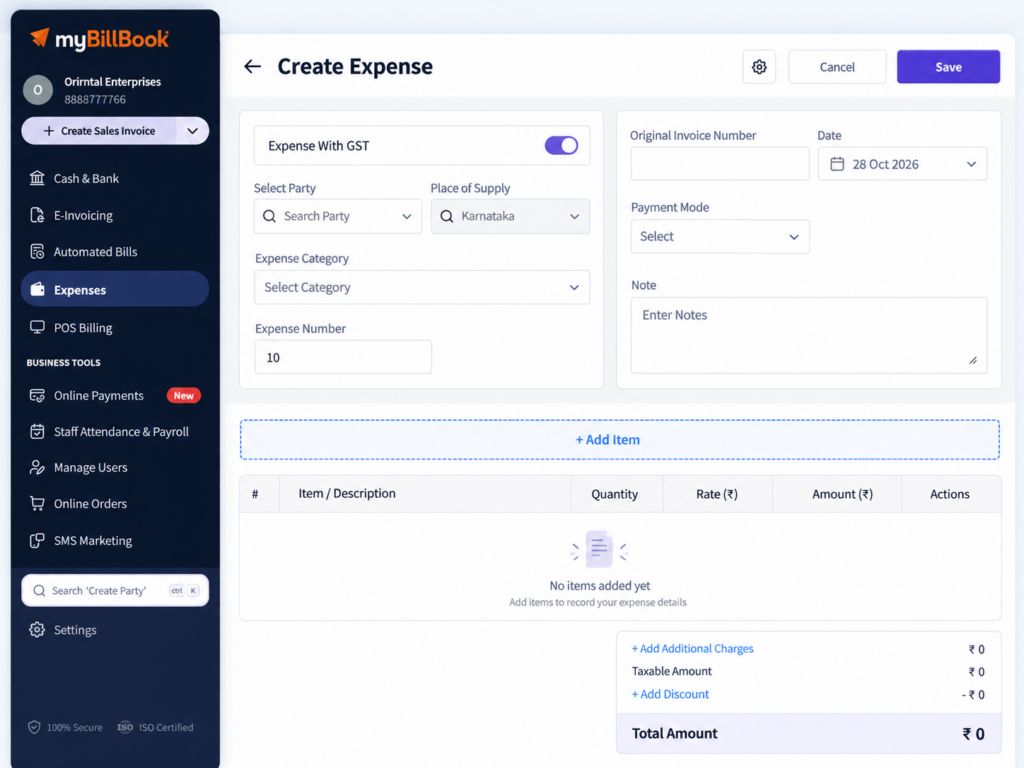Click the plus icon on Create Sales Invoice
1024x768 pixels.
[48, 131]
